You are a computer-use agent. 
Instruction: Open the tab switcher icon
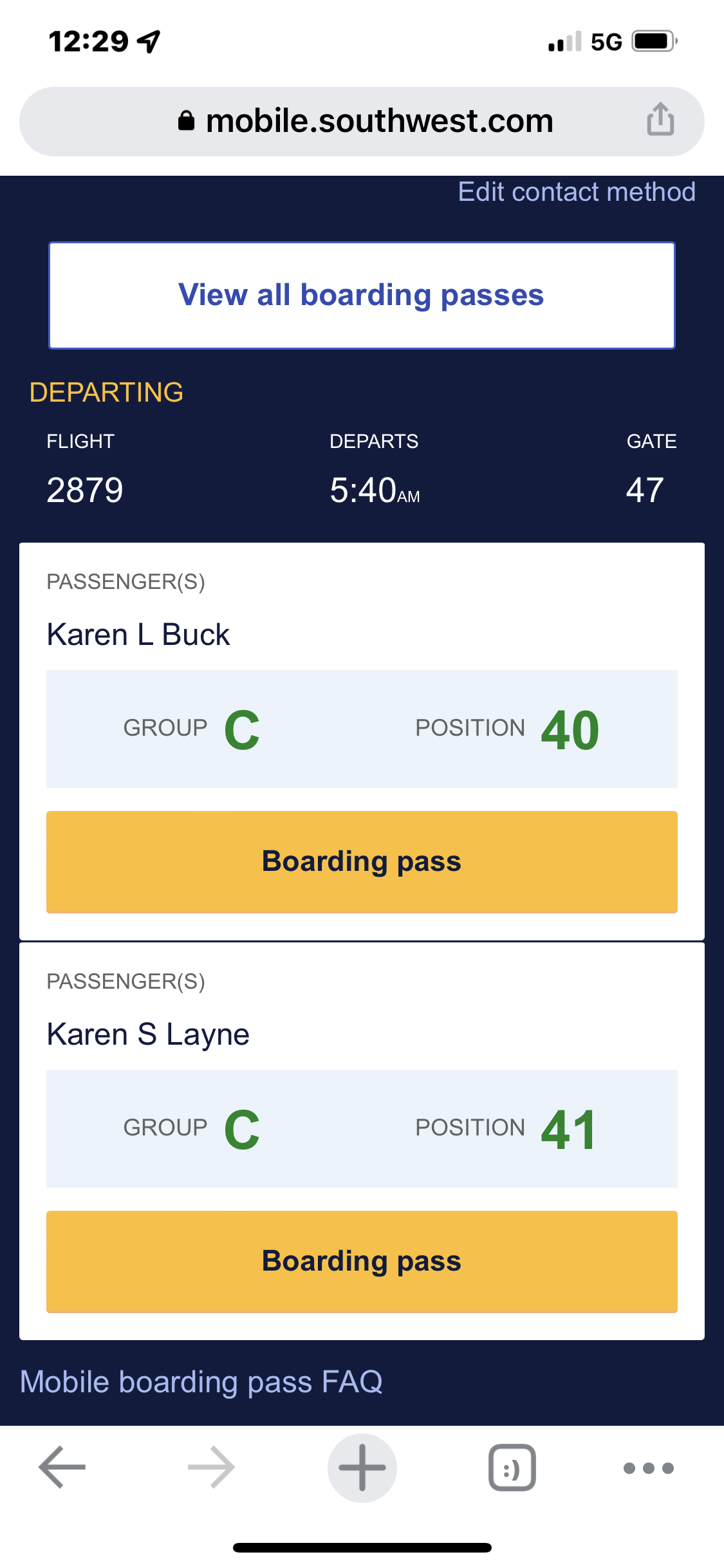(x=512, y=1468)
